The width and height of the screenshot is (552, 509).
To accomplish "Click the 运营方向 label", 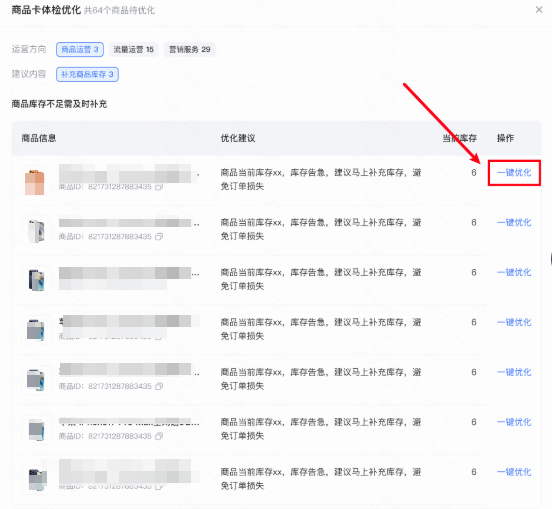I will (x=29, y=49).
